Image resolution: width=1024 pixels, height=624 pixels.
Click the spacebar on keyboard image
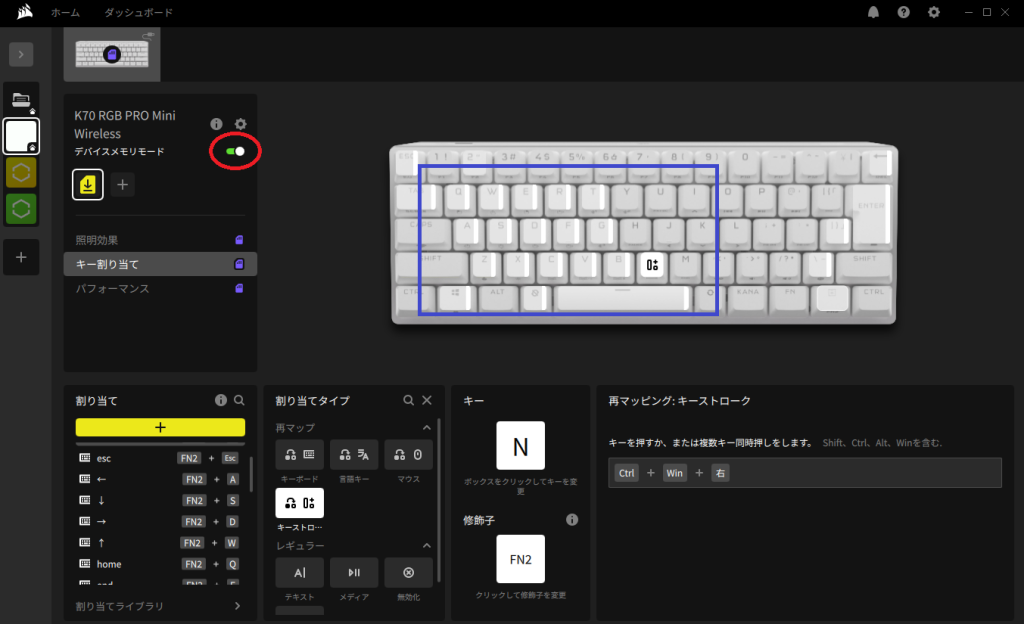click(x=622, y=298)
